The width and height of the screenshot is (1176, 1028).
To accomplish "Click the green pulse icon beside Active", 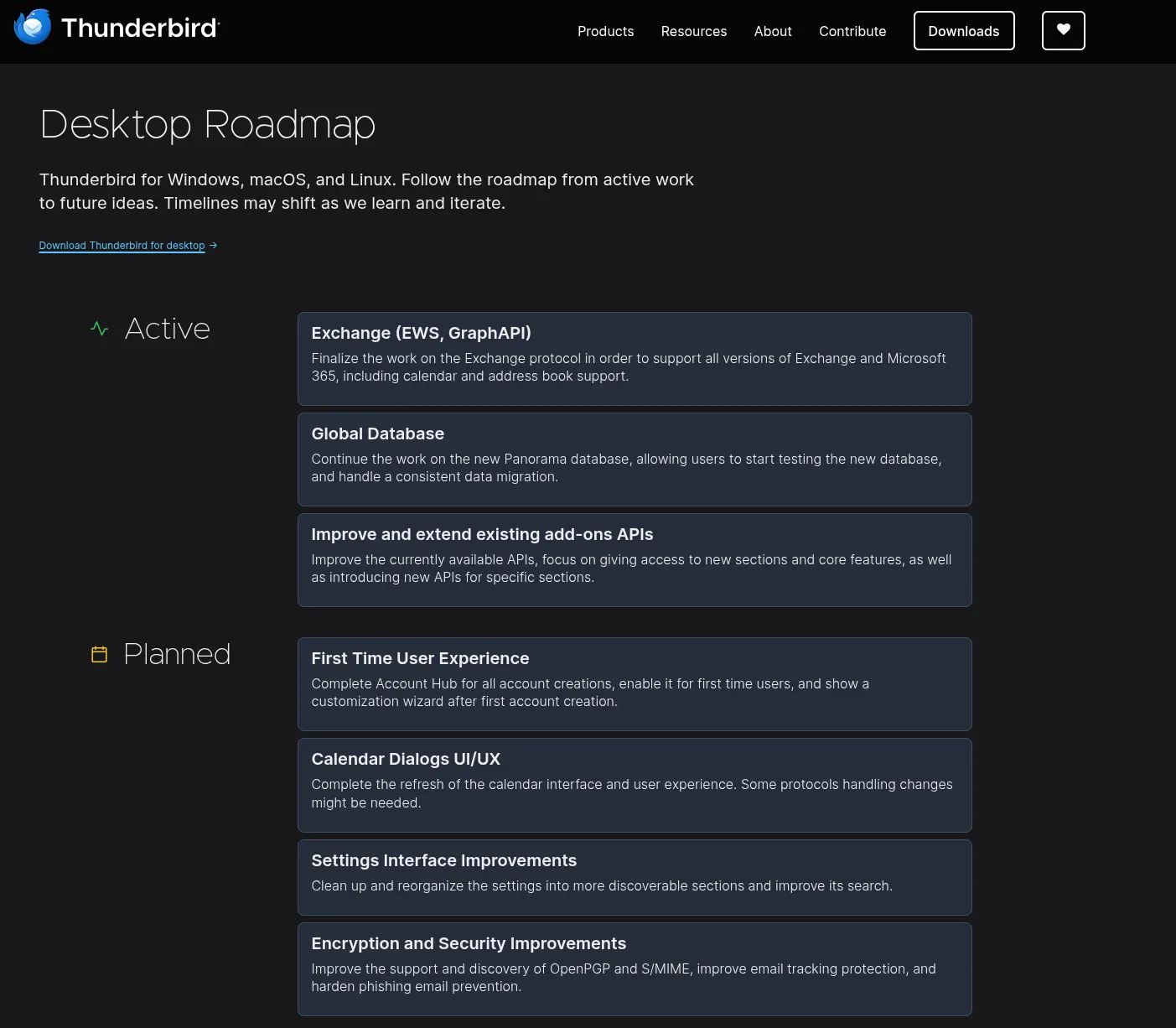I will [x=100, y=329].
